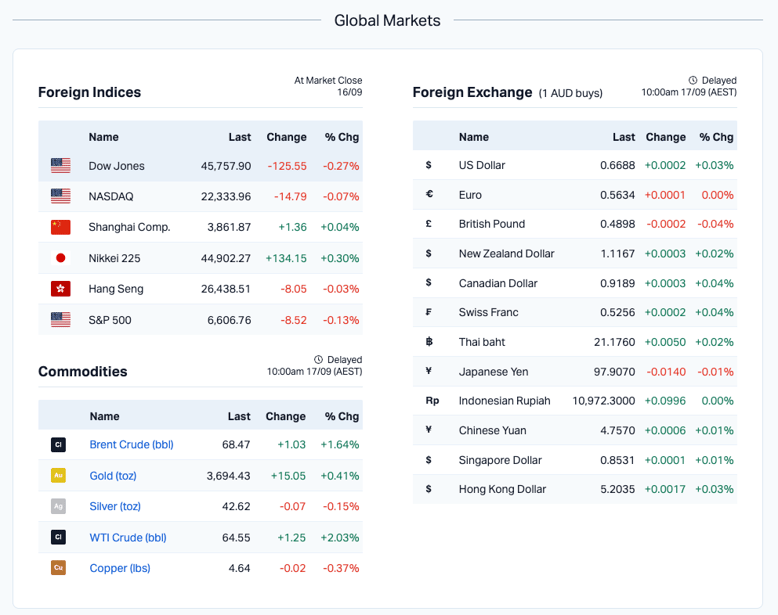Click the Hang Seng Hong Kong flag icon
Image resolution: width=778 pixels, height=615 pixels.
point(60,289)
